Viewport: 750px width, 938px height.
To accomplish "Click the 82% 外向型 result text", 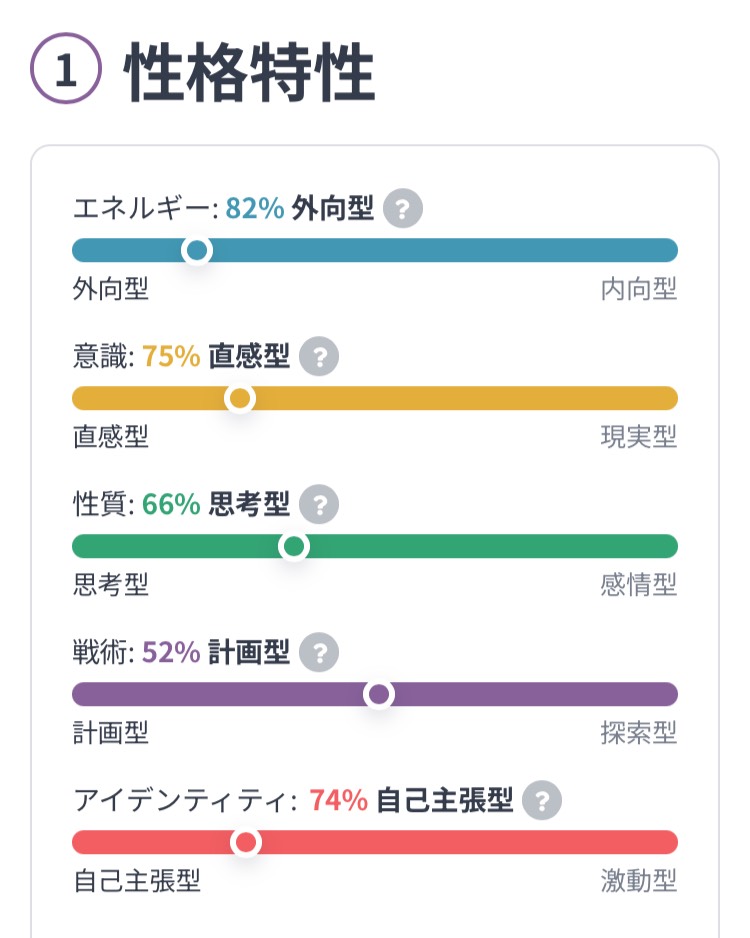I will pos(299,209).
